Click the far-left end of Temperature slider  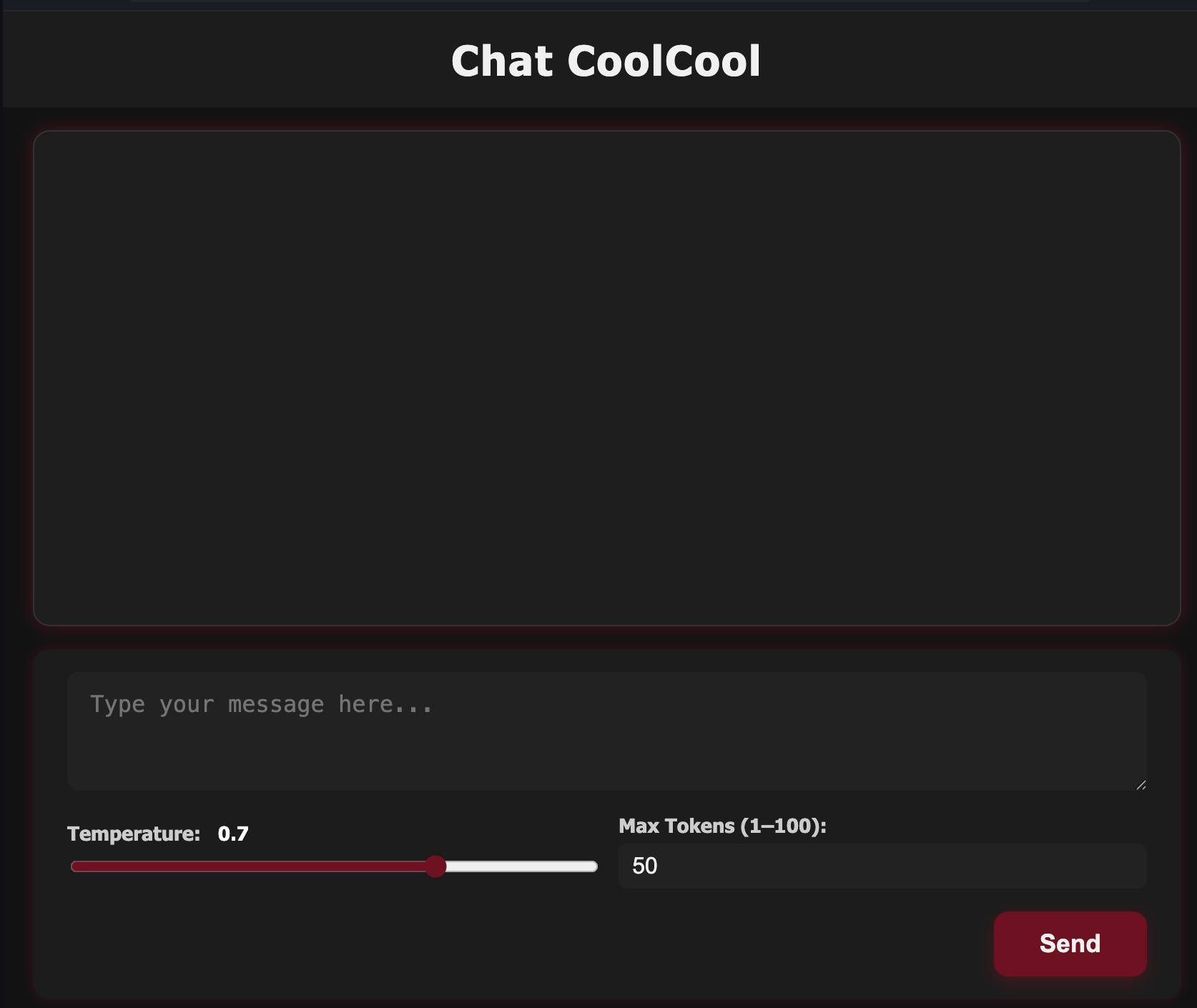74,866
